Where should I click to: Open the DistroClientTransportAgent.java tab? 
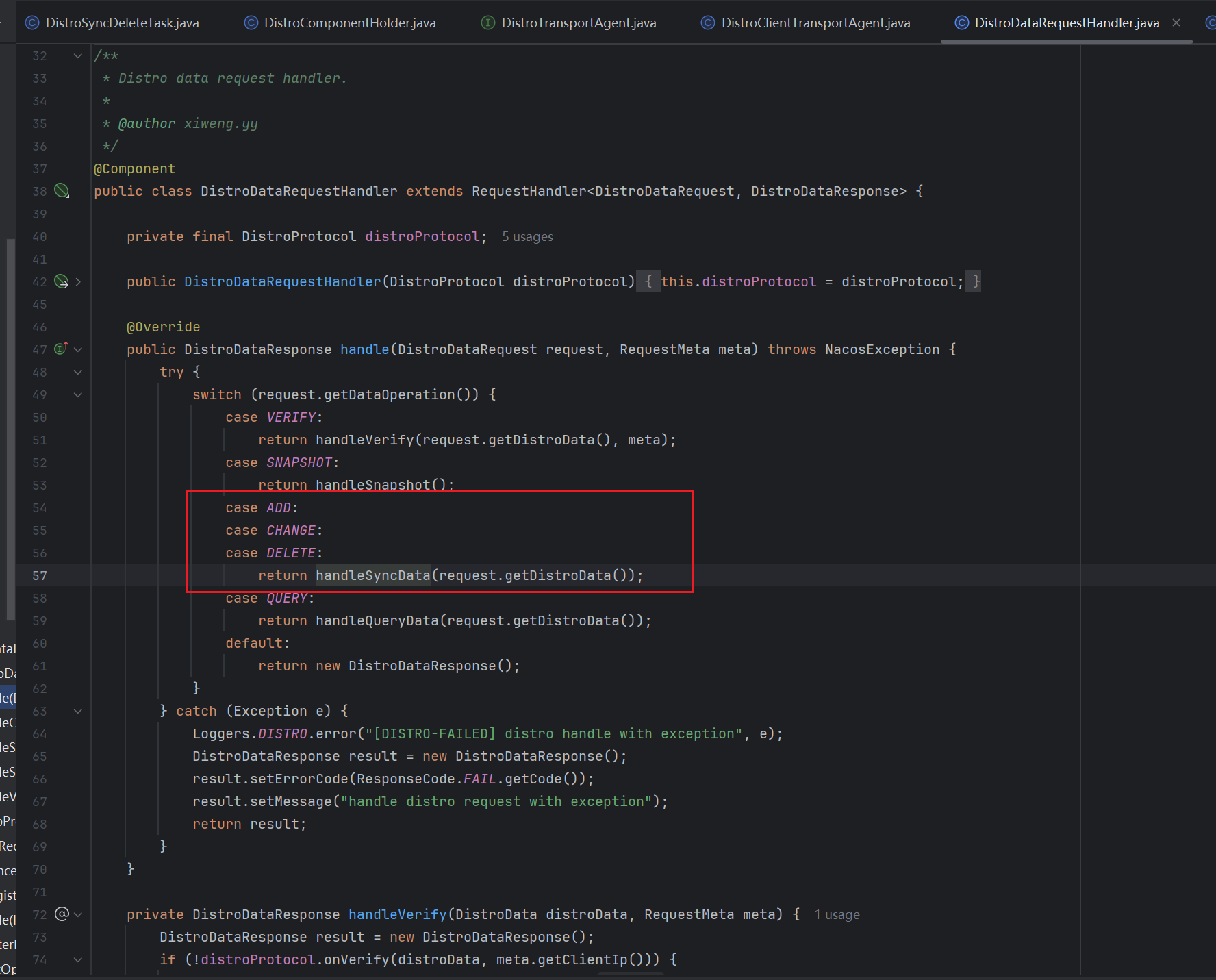[x=815, y=23]
